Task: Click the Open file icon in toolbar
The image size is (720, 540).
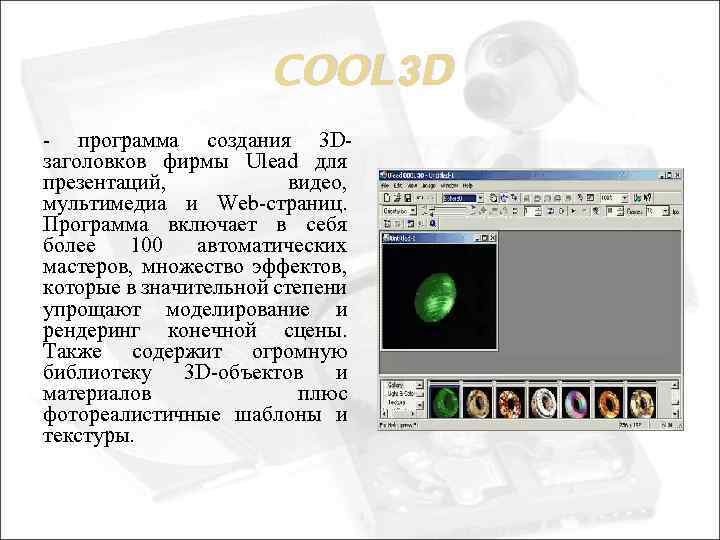Action: [398, 198]
